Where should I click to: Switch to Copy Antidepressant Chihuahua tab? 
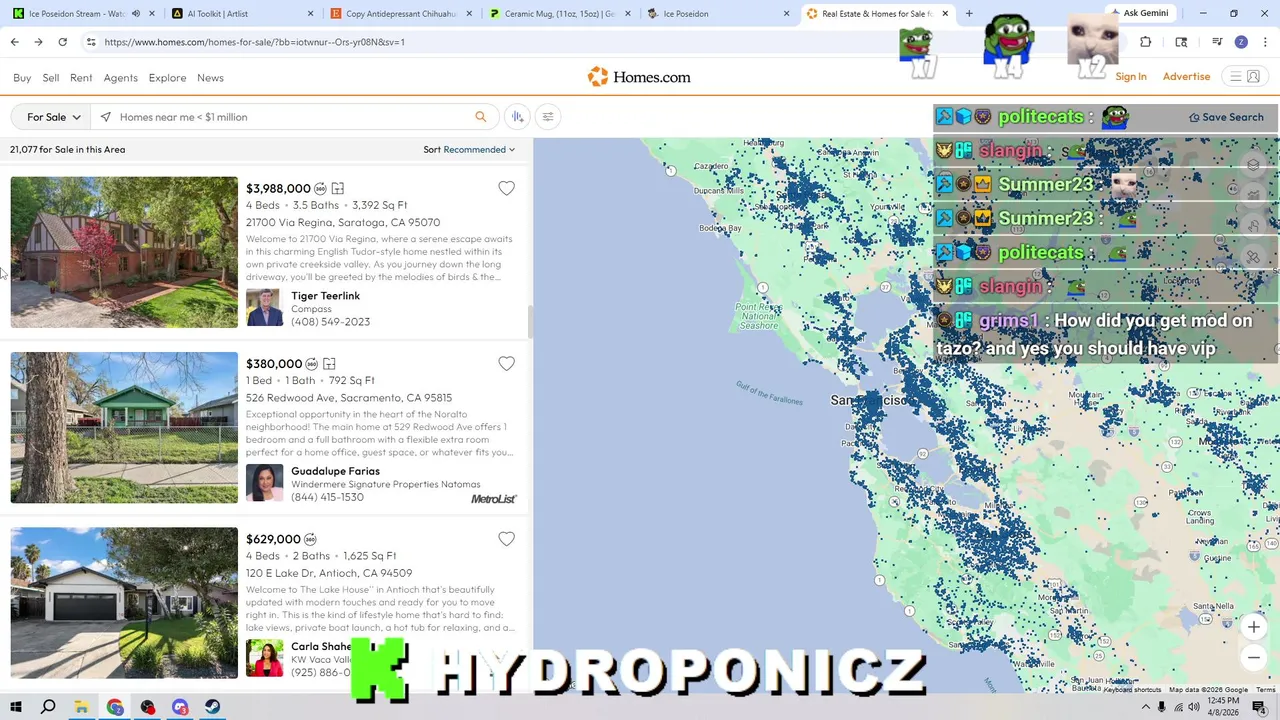pyautogui.click(x=400, y=13)
